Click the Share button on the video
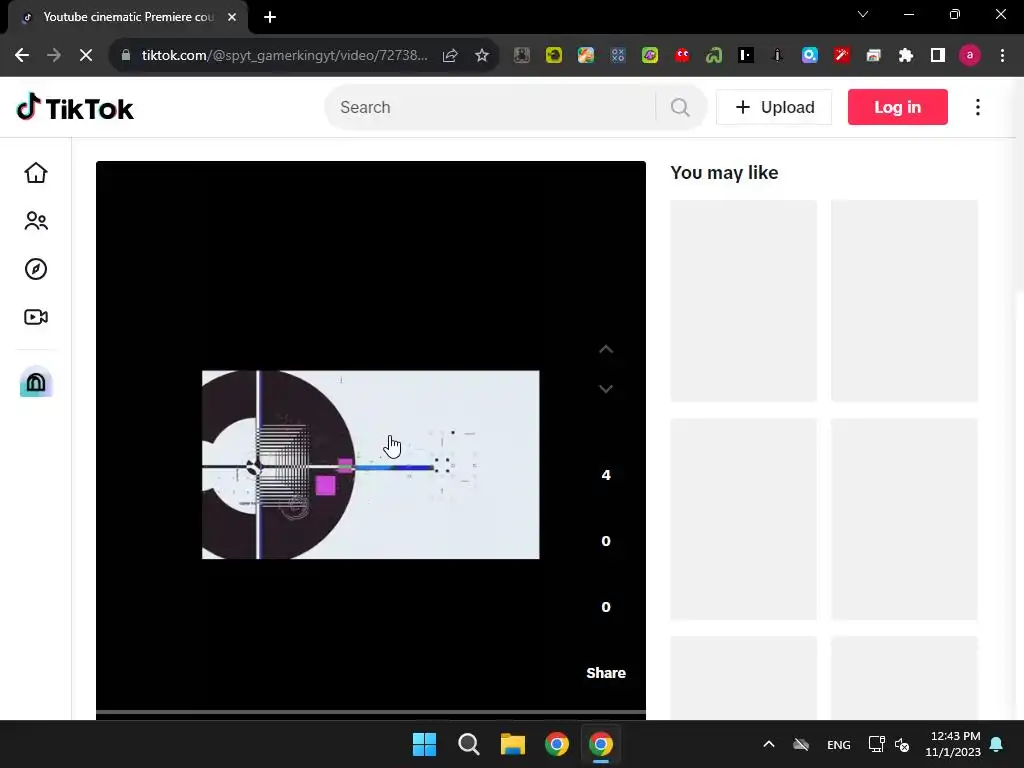The height and width of the screenshot is (768, 1024). [x=606, y=673]
